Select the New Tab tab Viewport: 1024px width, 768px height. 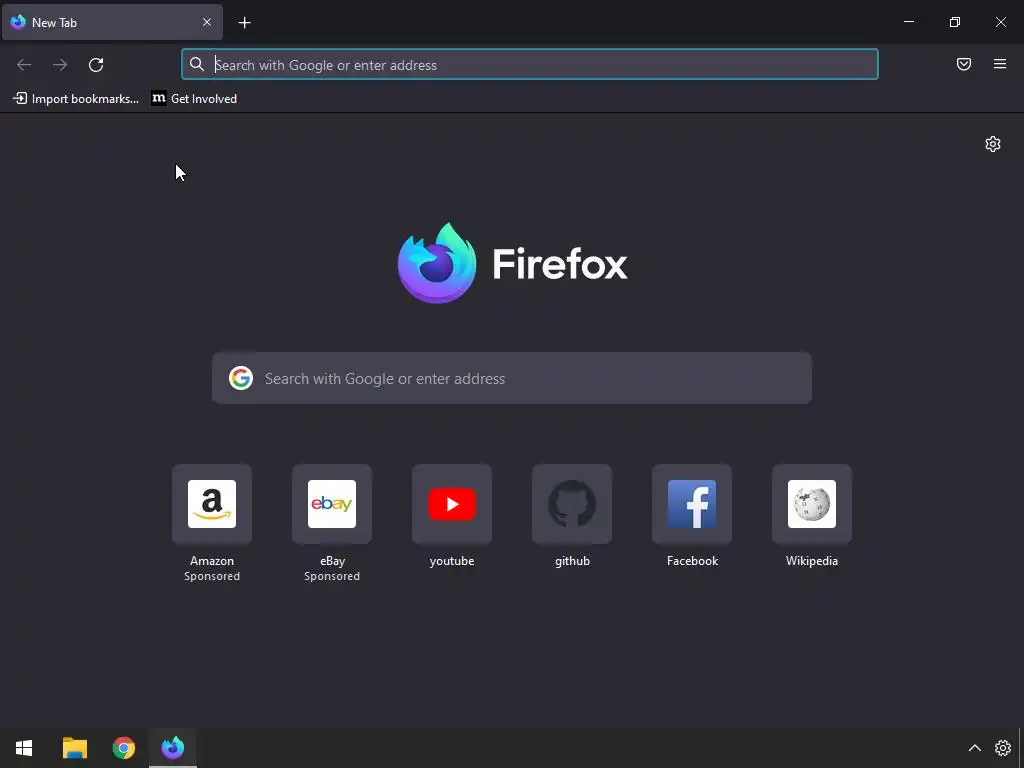112,22
